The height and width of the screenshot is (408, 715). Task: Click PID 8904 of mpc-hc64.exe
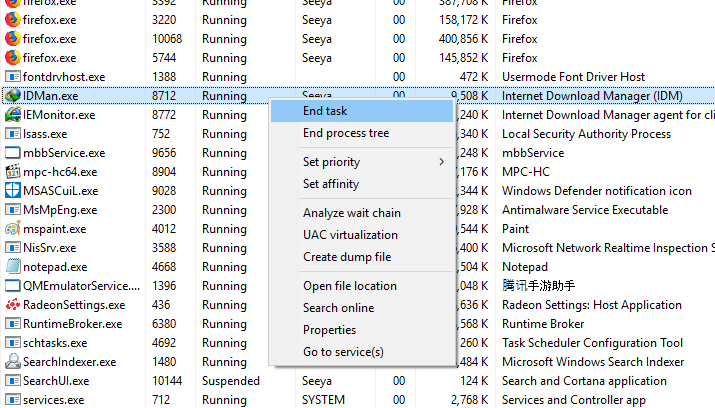pos(164,171)
